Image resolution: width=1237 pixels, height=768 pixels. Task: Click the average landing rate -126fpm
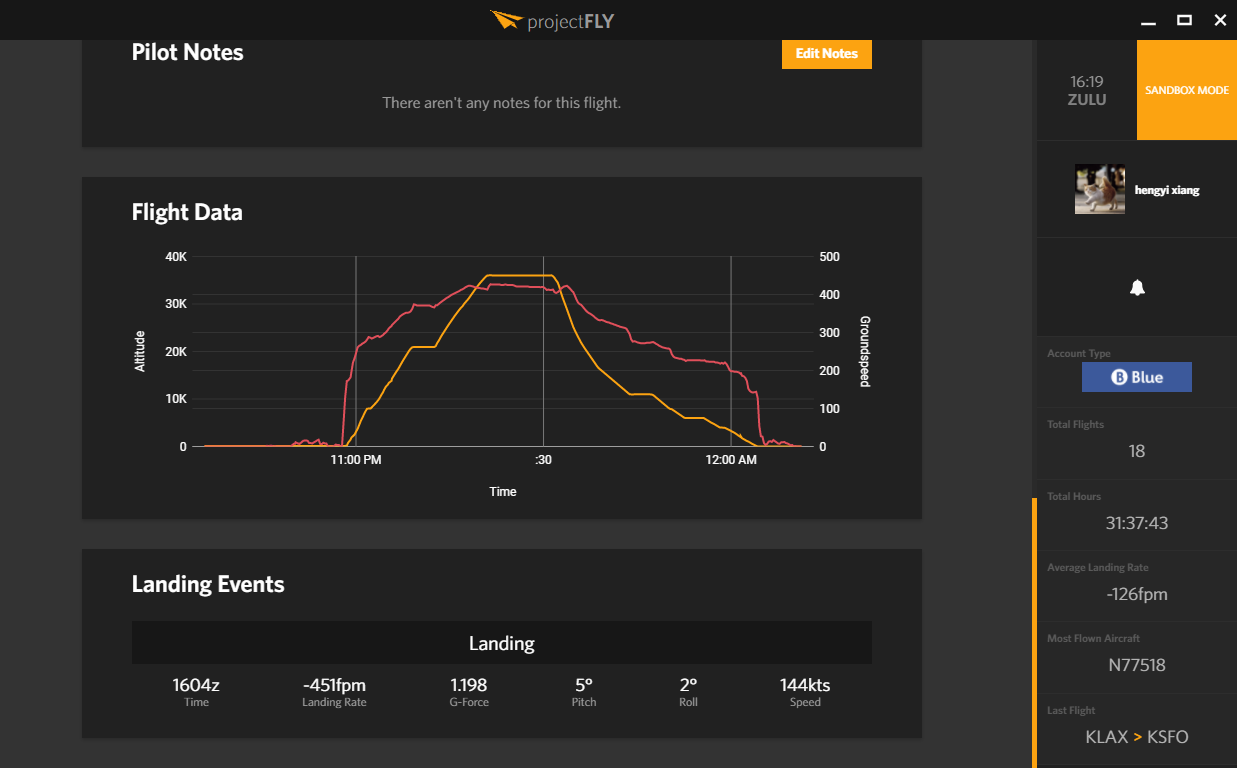click(x=1137, y=594)
